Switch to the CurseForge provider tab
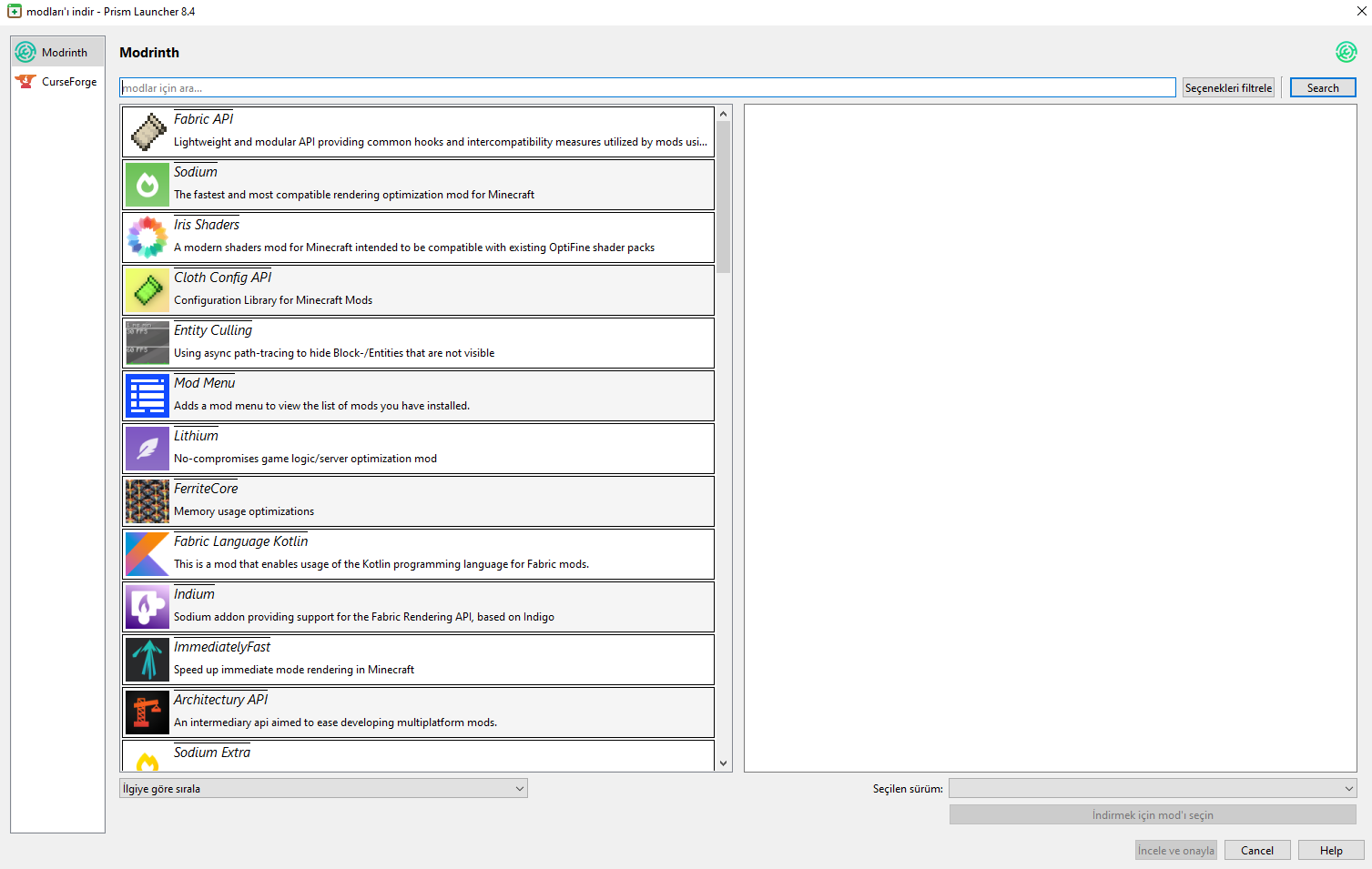This screenshot has height=869, width=1372. (x=58, y=81)
